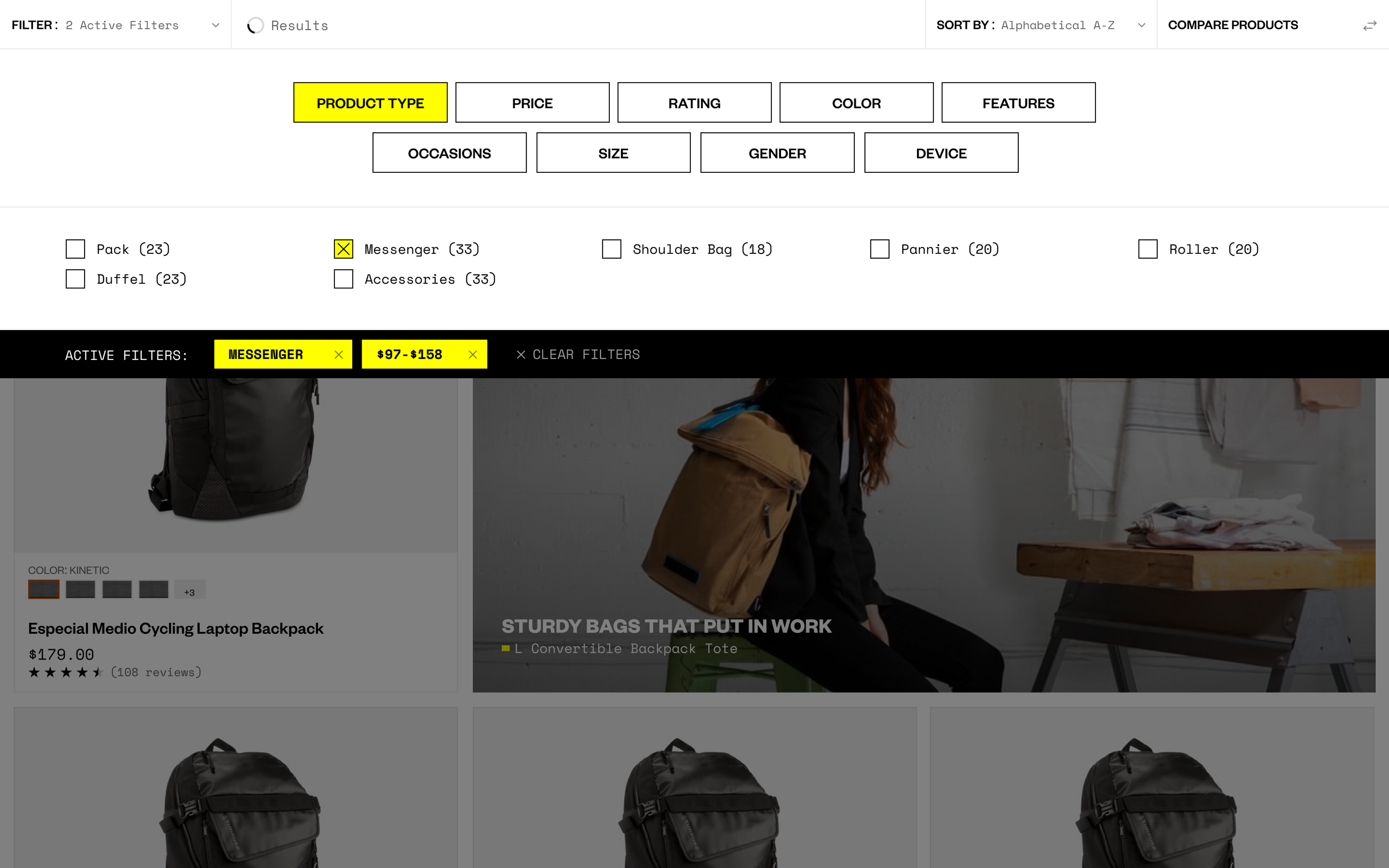The width and height of the screenshot is (1389, 868).
Task: Tick the Accessories checkbox
Action: (x=343, y=279)
